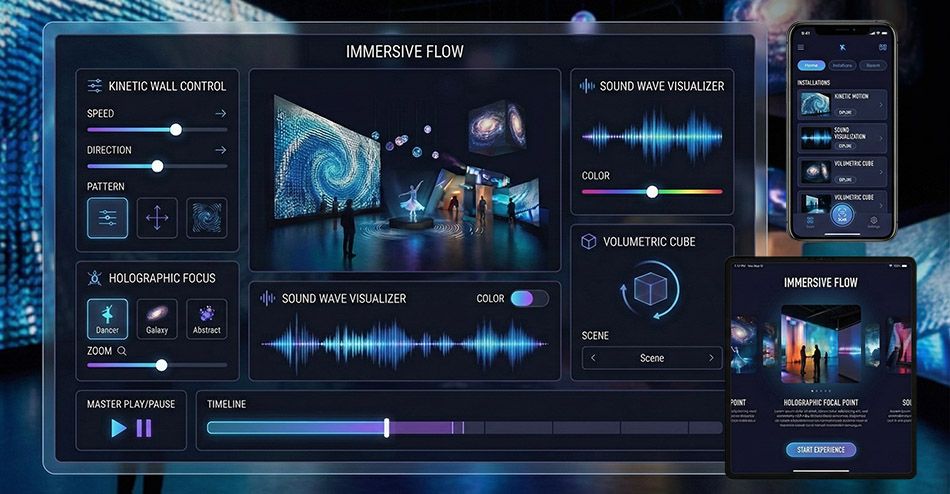This screenshot has width=950, height=494.
Task: Open the Scene selector field
Action: (652, 358)
